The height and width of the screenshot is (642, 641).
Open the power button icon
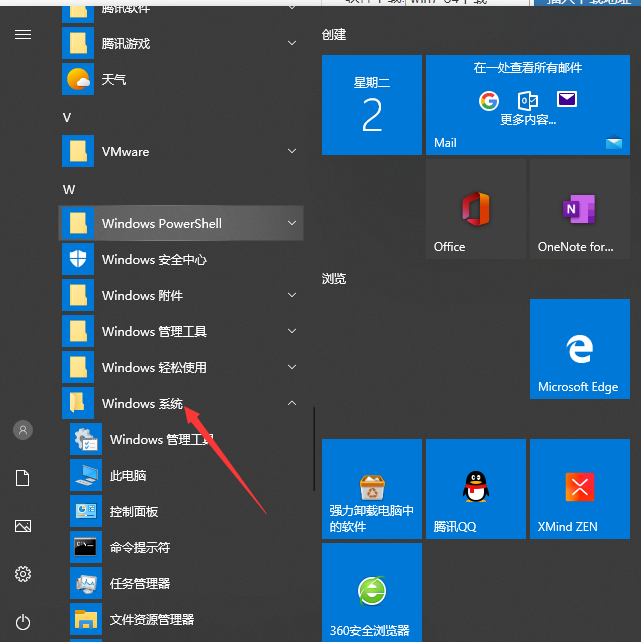(x=23, y=622)
